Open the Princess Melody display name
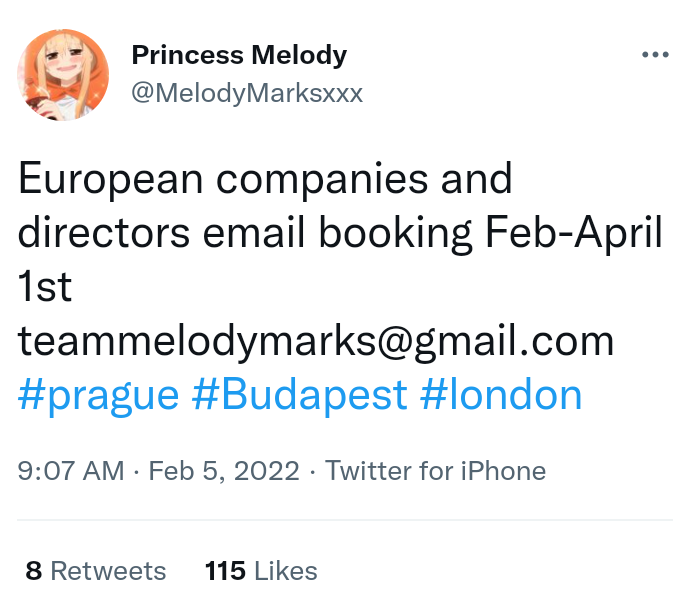687x616 pixels. (239, 56)
